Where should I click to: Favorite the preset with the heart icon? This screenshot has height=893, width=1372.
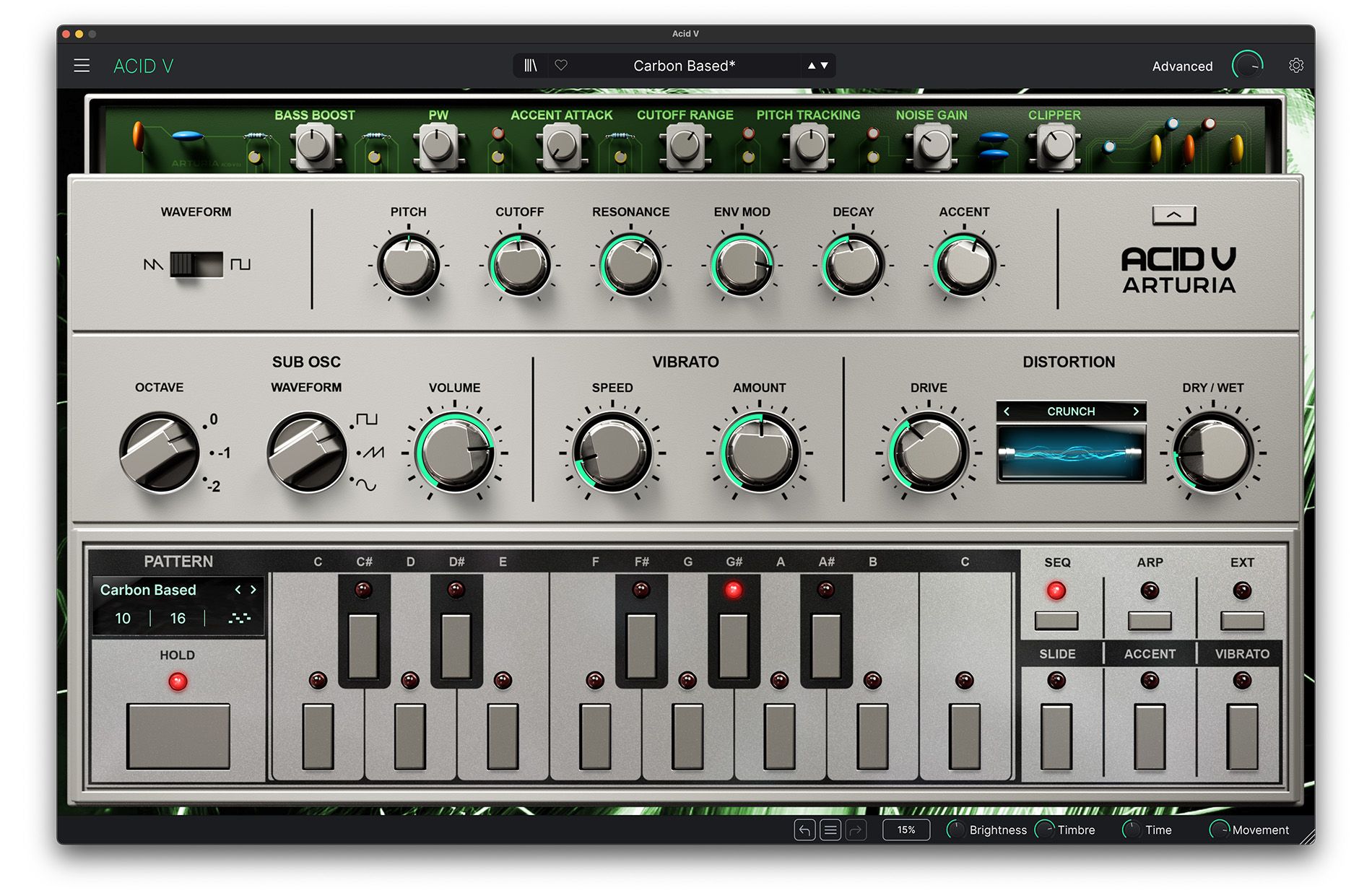click(x=561, y=66)
